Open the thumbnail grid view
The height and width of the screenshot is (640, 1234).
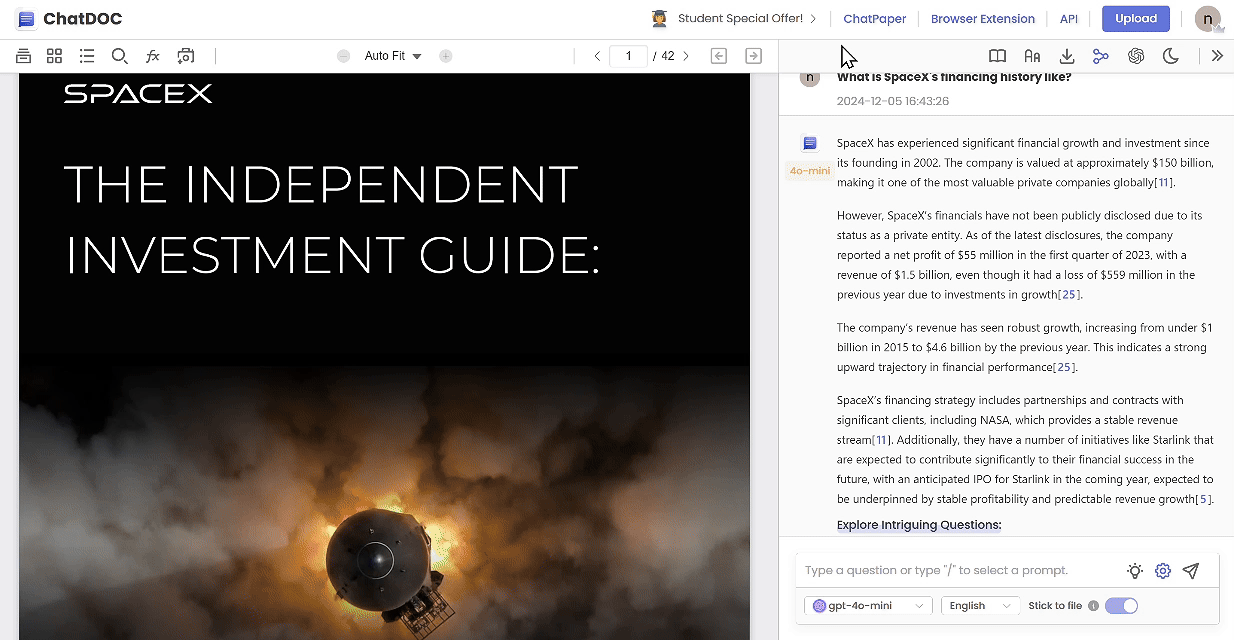(x=54, y=56)
